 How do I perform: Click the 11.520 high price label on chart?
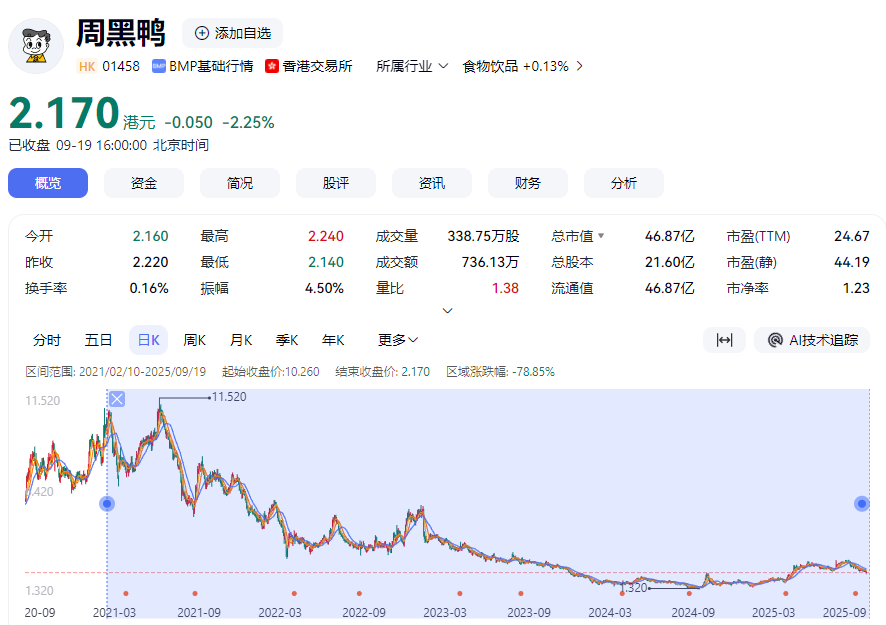pyautogui.click(x=229, y=397)
